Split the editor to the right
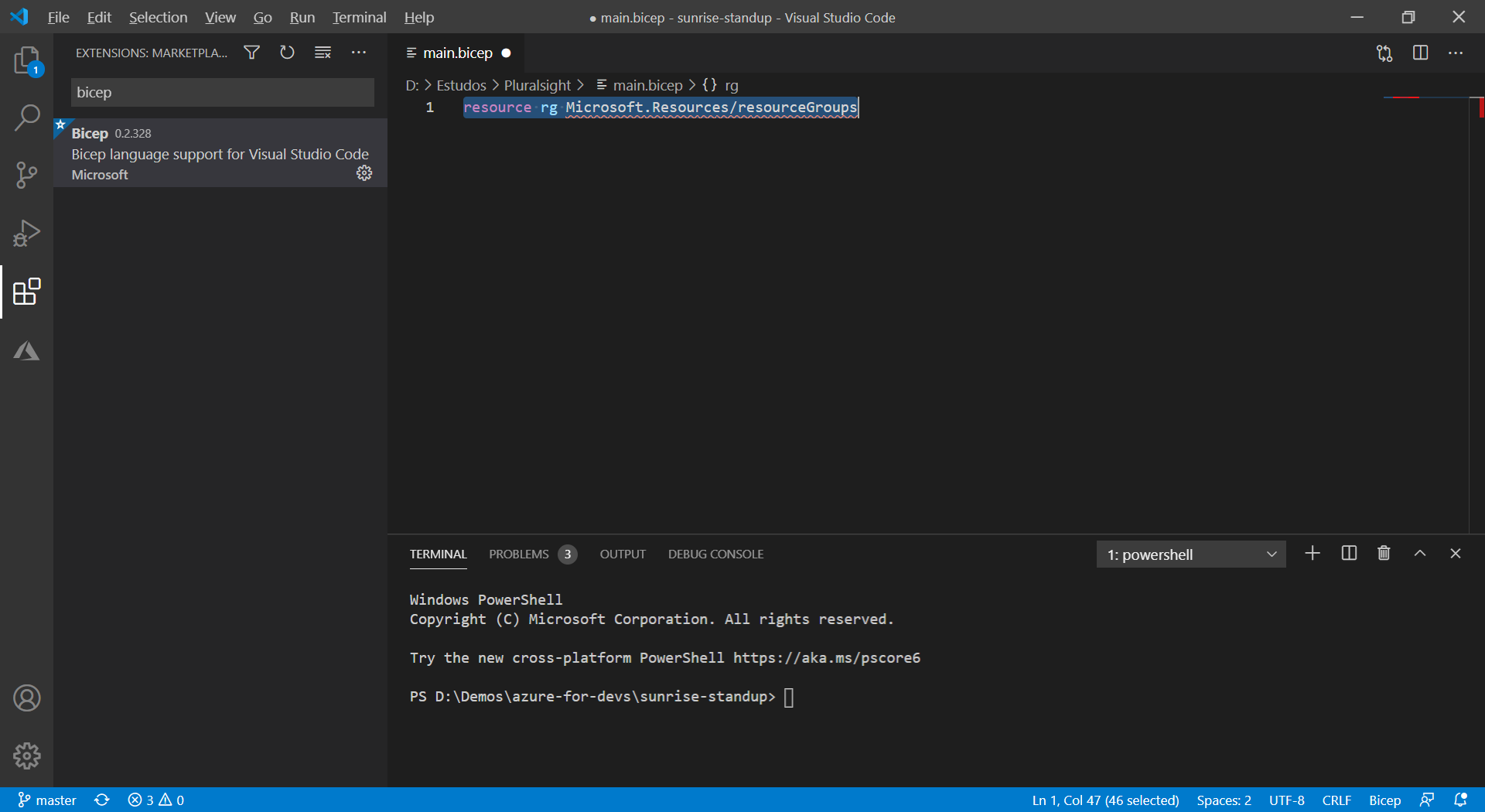 click(x=1422, y=53)
